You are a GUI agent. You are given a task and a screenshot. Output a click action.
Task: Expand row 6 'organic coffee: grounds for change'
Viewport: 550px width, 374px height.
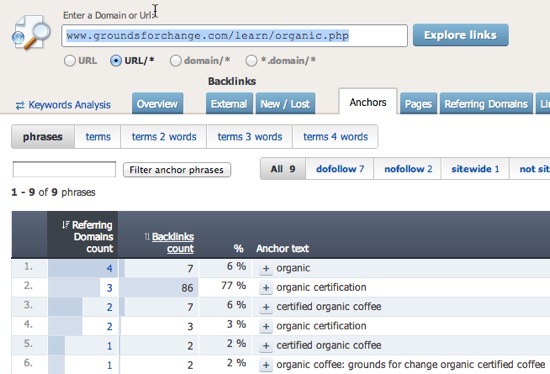266,365
